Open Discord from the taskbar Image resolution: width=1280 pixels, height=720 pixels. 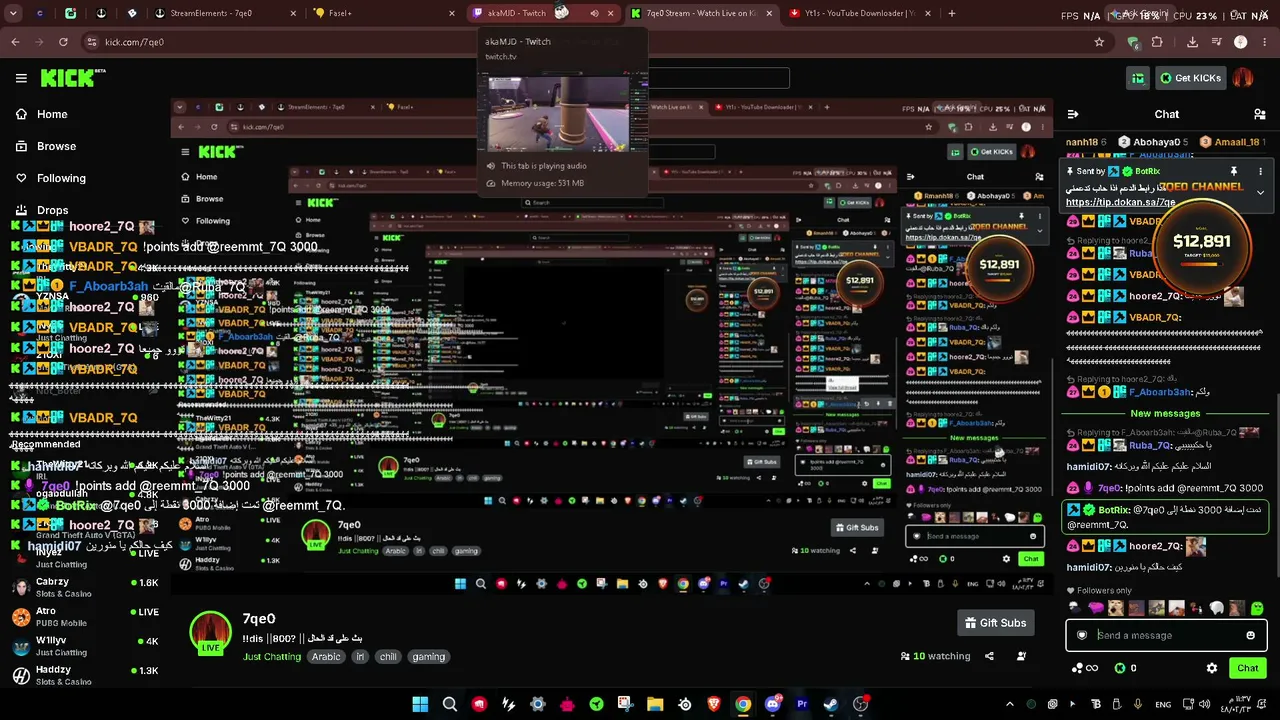[x=772, y=704]
